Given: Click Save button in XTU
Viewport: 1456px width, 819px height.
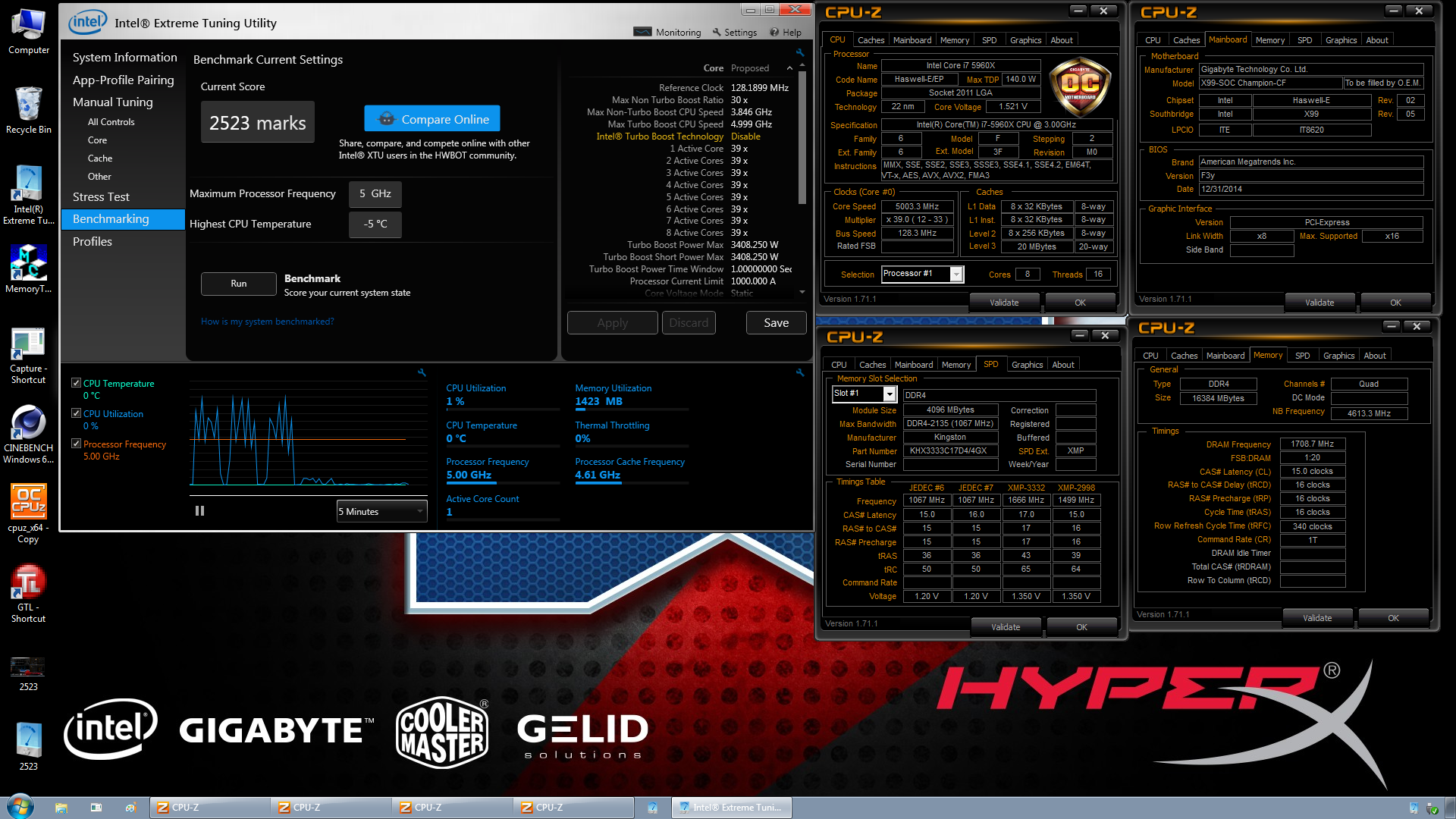Looking at the screenshot, I should [x=776, y=323].
